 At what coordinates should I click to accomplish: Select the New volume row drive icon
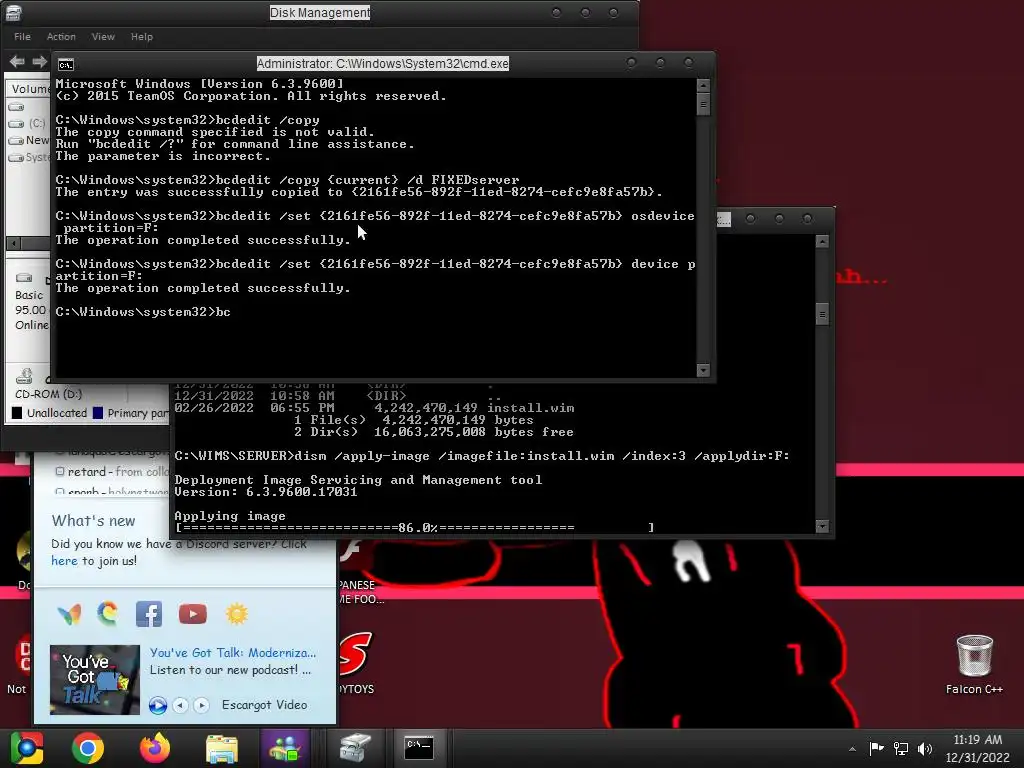pyautogui.click(x=16, y=140)
